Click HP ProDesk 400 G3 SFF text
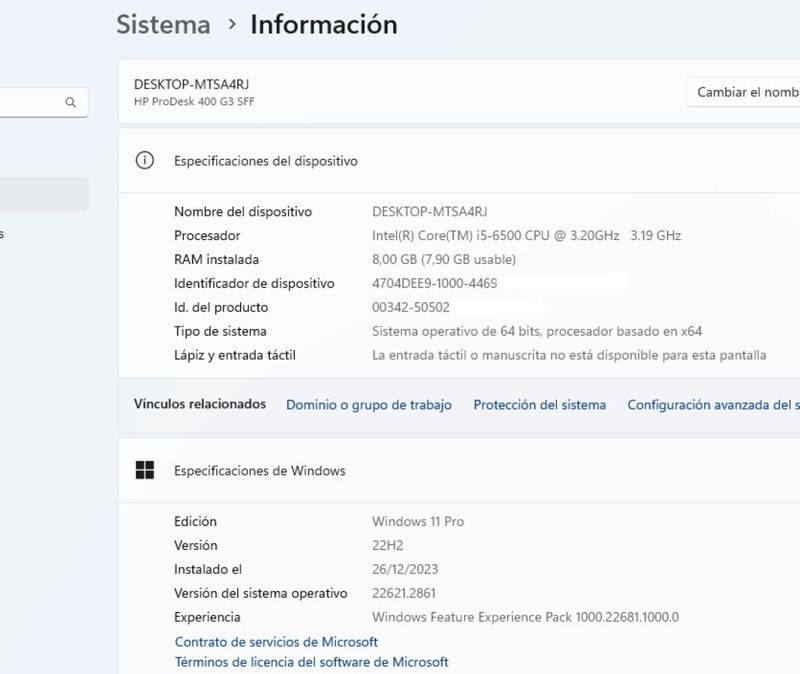Image resolution: width=800 pixels, height=674 pixels. 194,101
